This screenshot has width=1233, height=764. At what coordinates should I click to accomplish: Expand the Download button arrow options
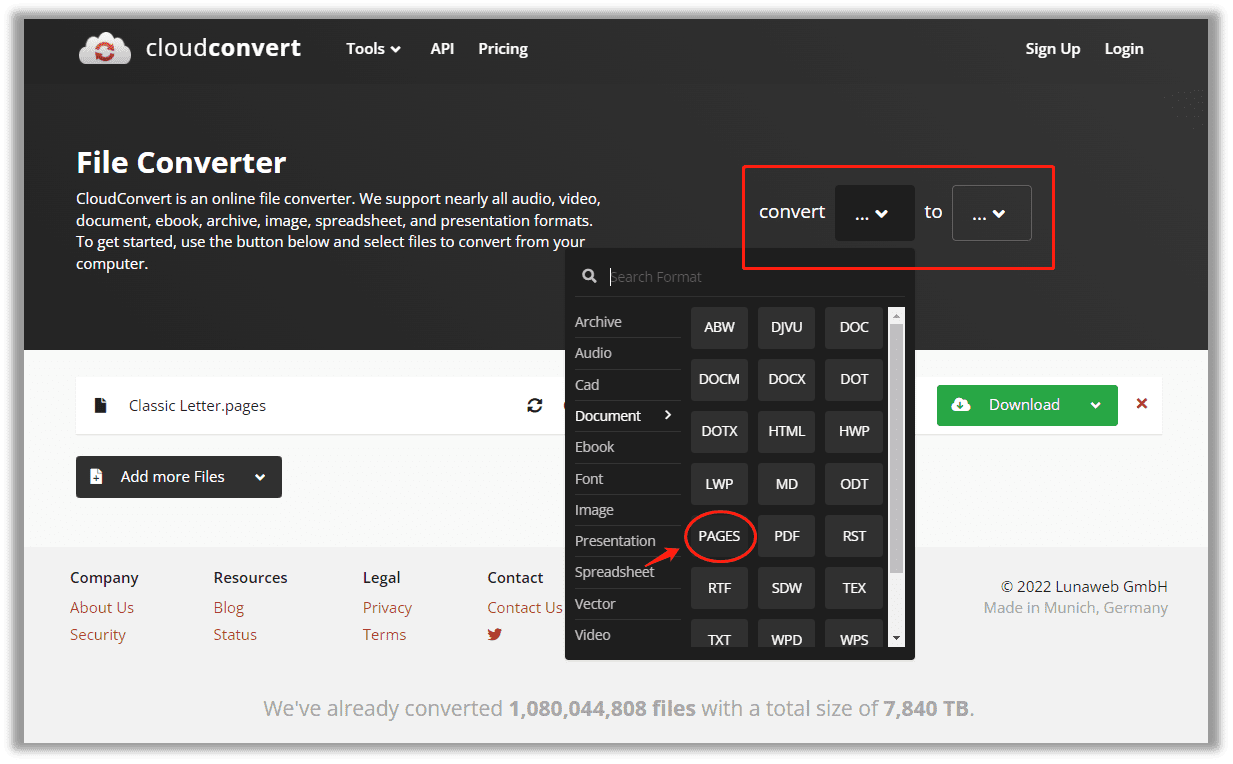click(x=1096, y=405)
